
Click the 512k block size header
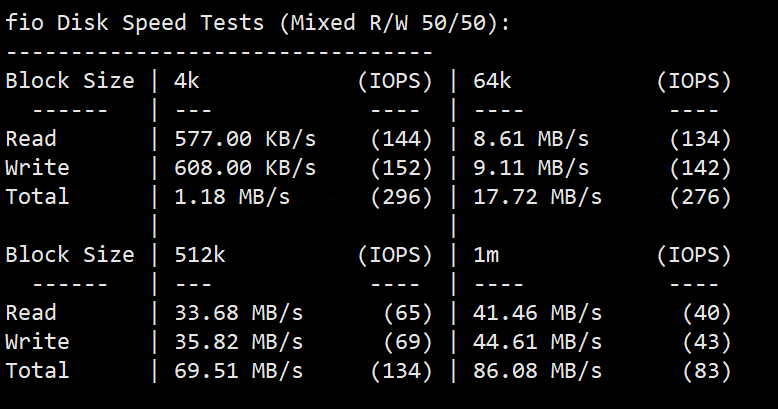[x=199, y=255]
